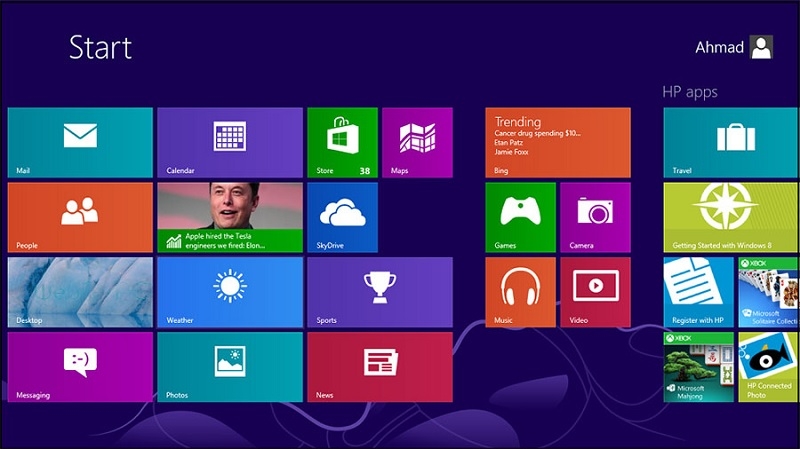
Task: Open the People tile
Action: [80, 217]
